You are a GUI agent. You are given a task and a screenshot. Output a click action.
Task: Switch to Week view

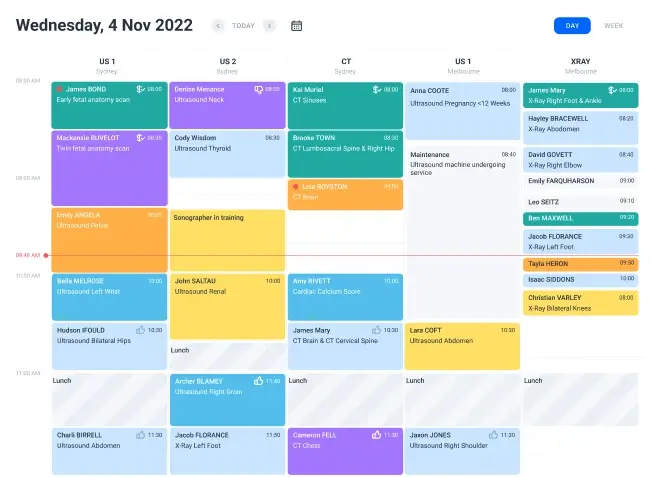[x=613, y=26]
